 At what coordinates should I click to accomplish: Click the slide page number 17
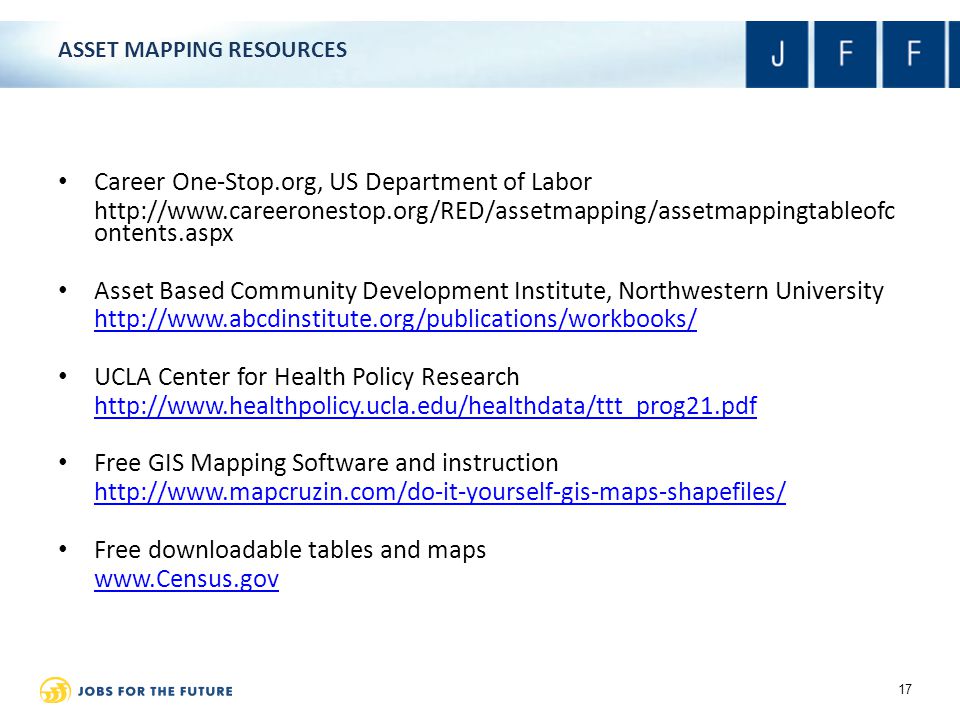[905, 689]
